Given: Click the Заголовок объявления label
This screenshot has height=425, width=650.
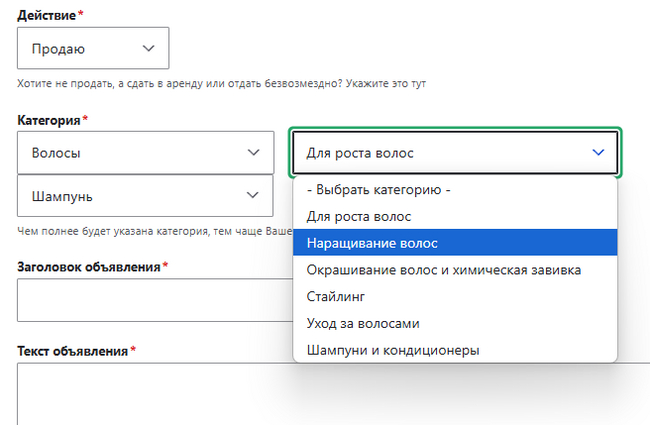Looking at the screenshot, I should [89, 266].
